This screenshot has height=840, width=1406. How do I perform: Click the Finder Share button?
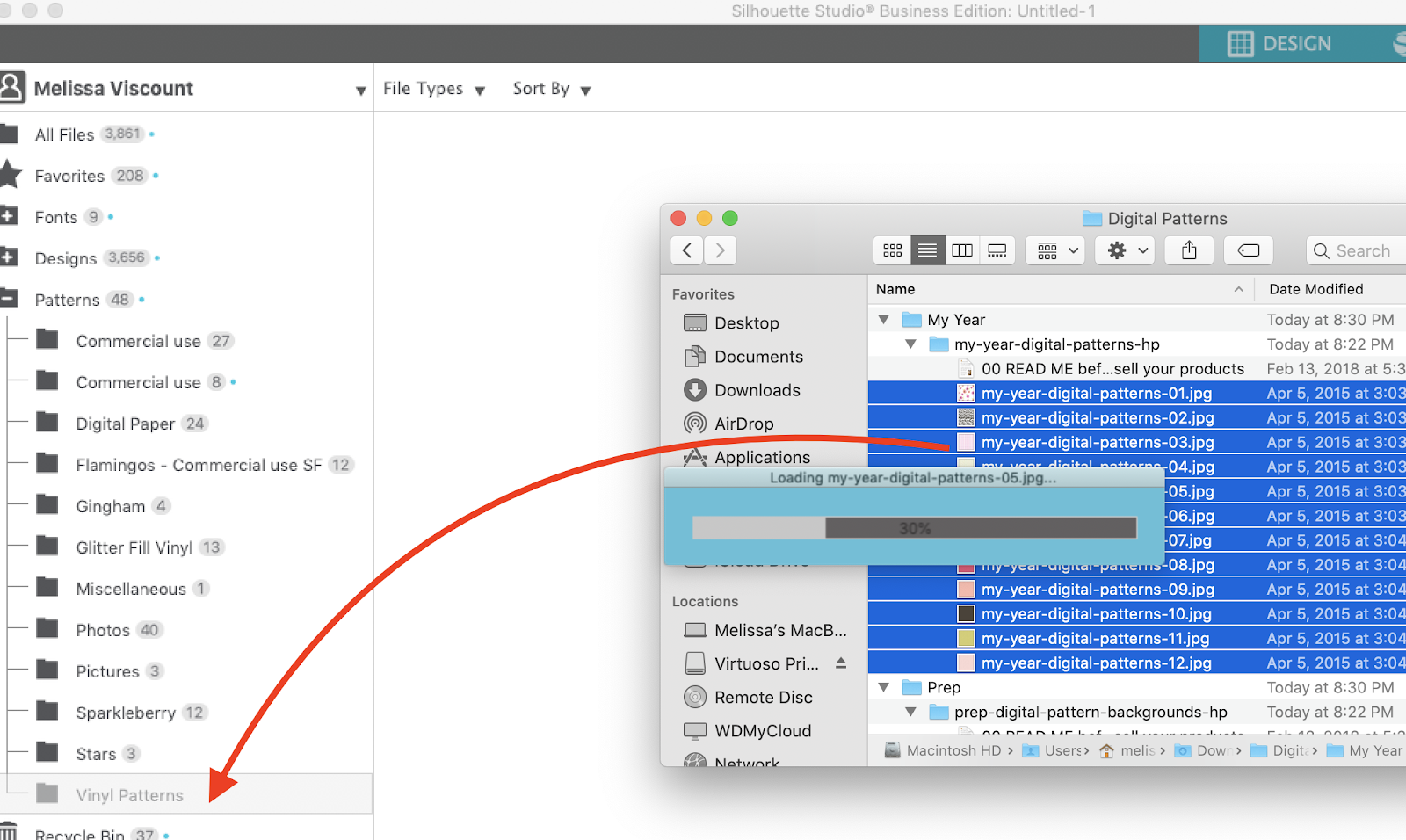point(1189,250)
